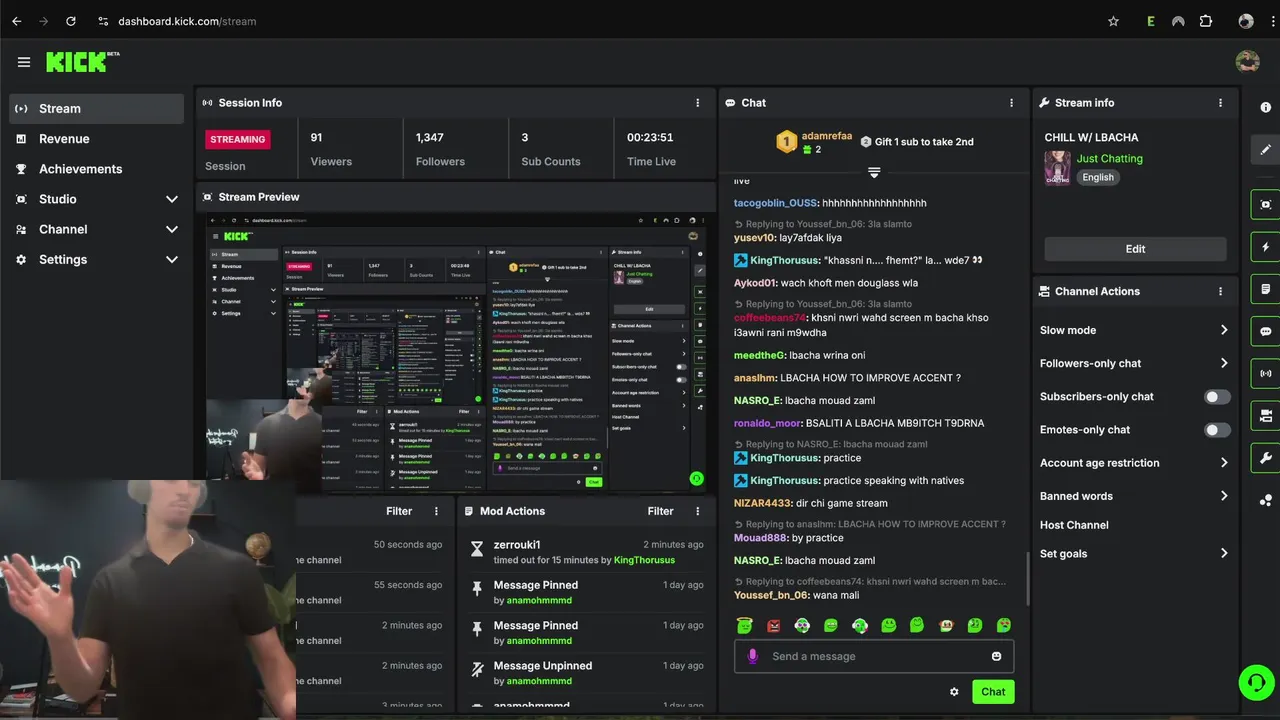The image size is (1280, 720).
Task: Click Host Channel action
Action: click(x=1074, y=525)
